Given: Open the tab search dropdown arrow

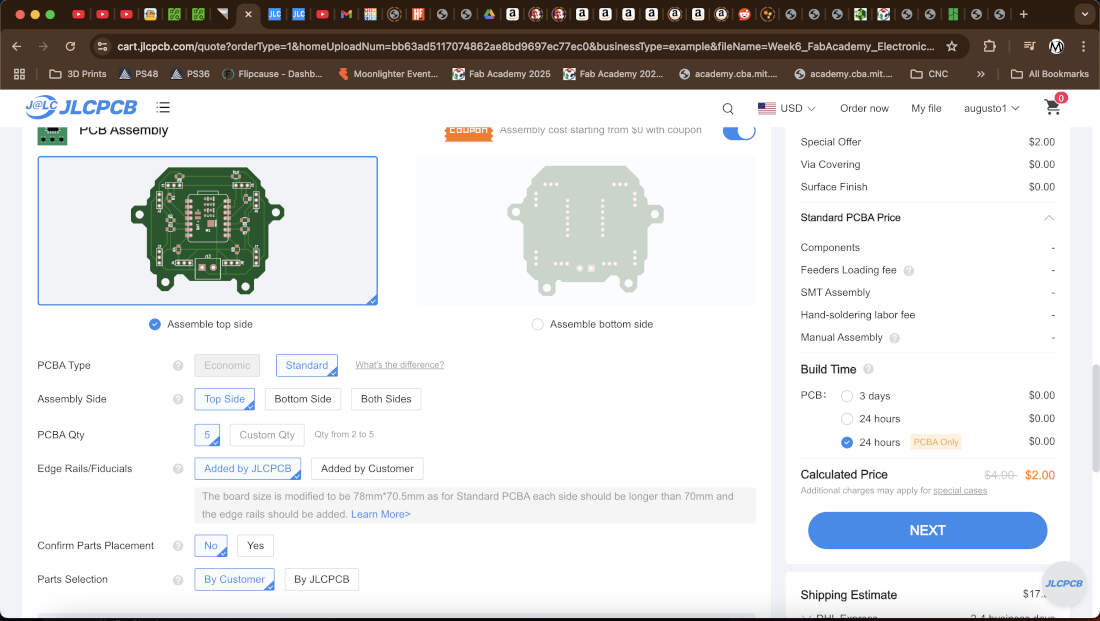Looking at the screenshot, I should pos(1085,14).
